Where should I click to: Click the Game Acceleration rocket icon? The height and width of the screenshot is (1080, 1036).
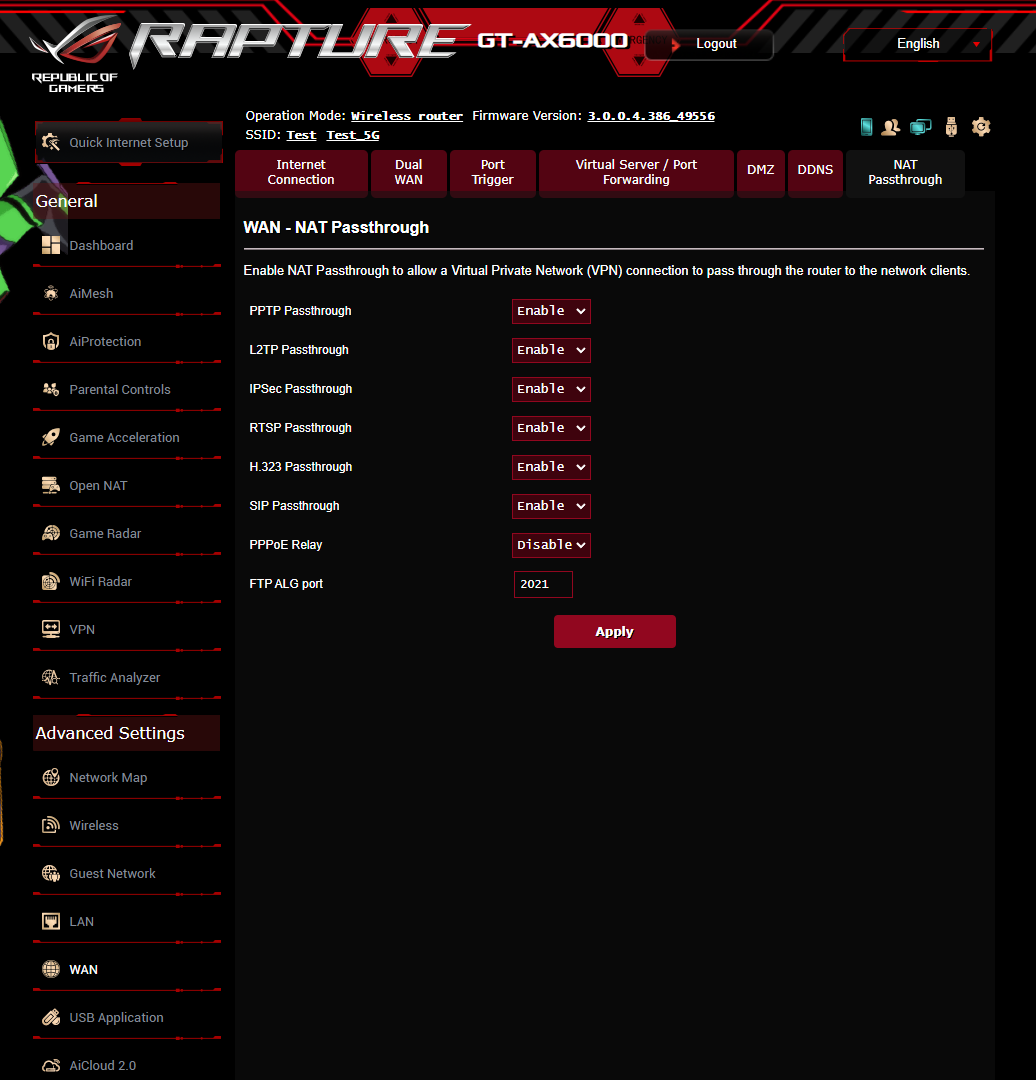[x=51, y=437]
